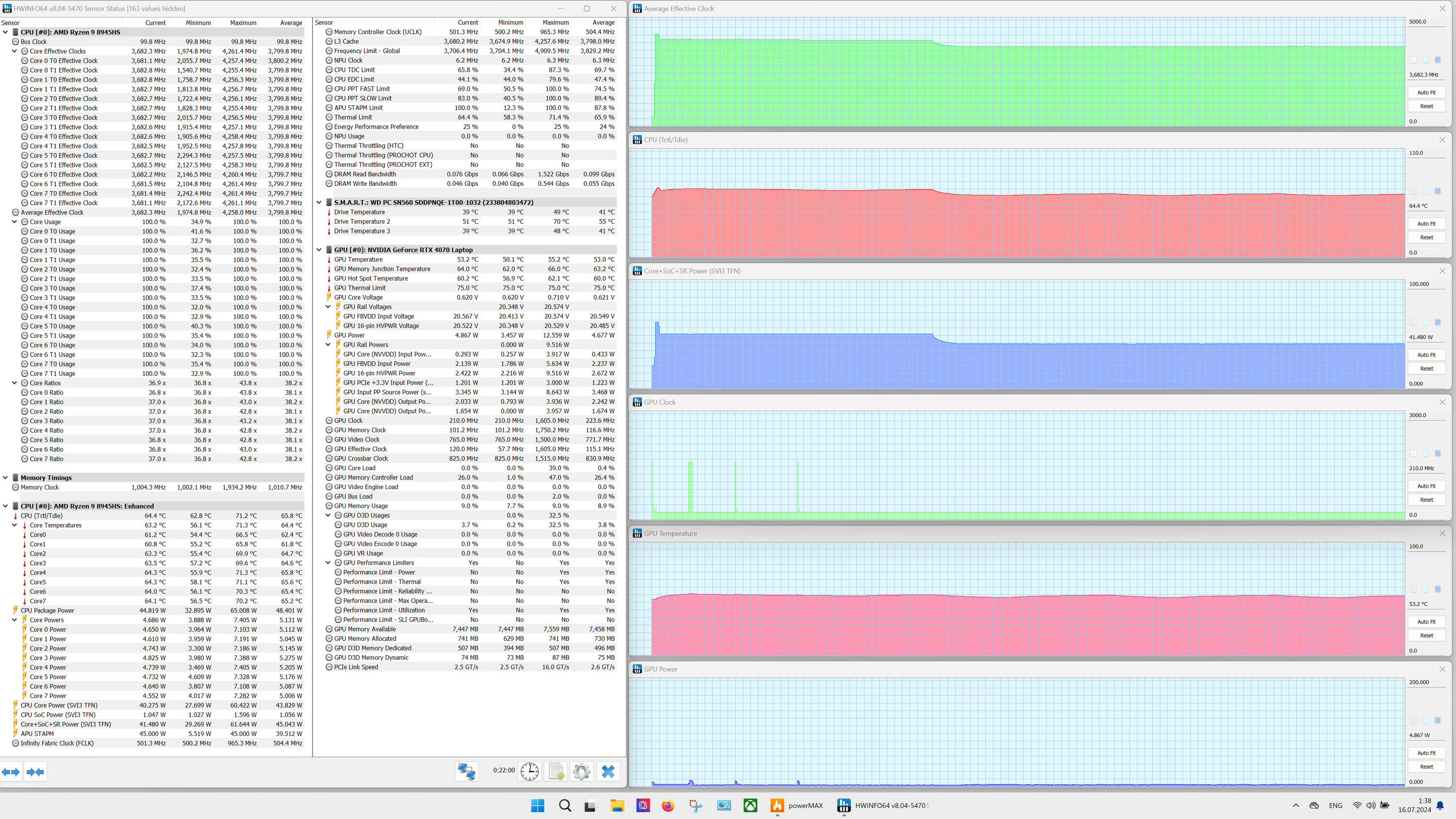Collapse the CPU [#0]: AMD Ryzen 9 8945HS group

pyautogui.click(x=6, y=32)
